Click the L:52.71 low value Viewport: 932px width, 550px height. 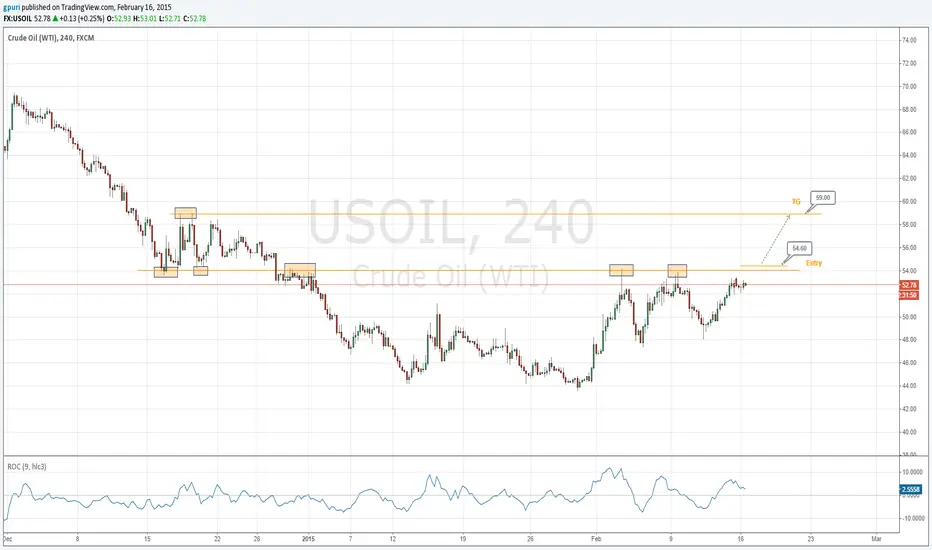169,18
